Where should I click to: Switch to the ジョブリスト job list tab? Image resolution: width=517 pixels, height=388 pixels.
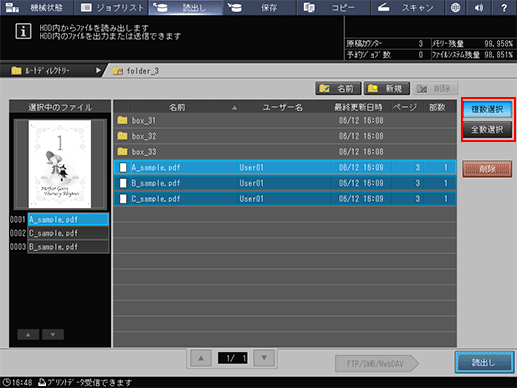pos(111,7)
